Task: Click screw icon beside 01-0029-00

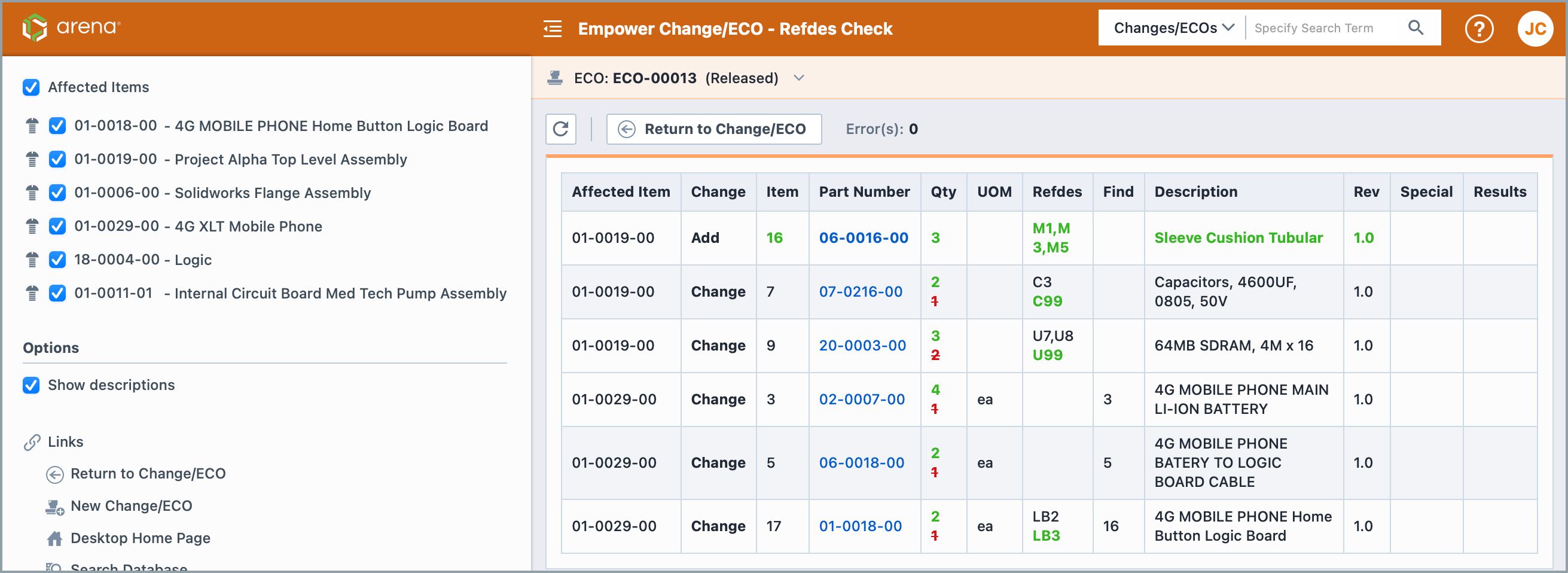Action: point(32,227)
